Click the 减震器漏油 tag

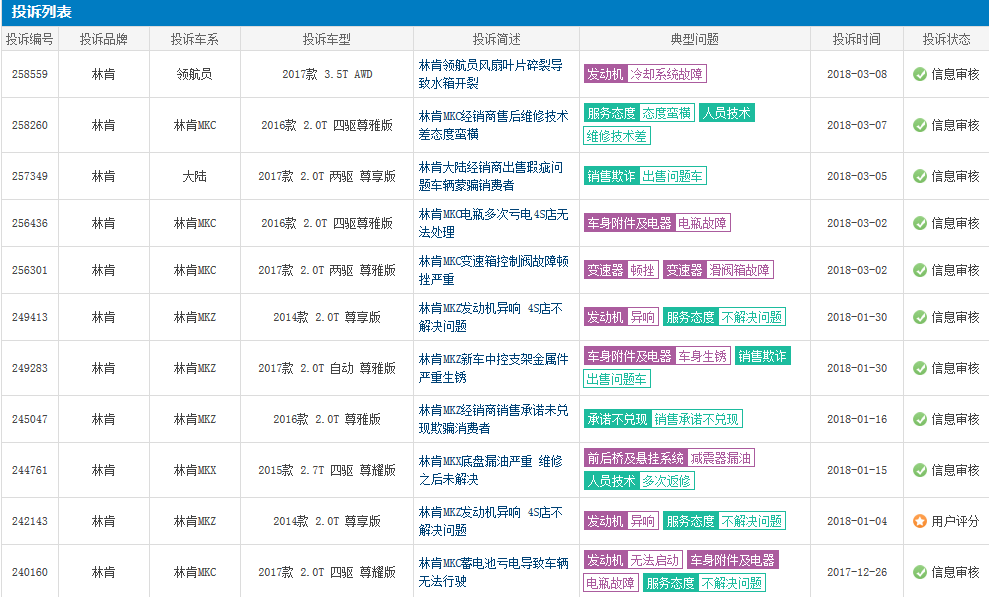[x=720, y=458]
